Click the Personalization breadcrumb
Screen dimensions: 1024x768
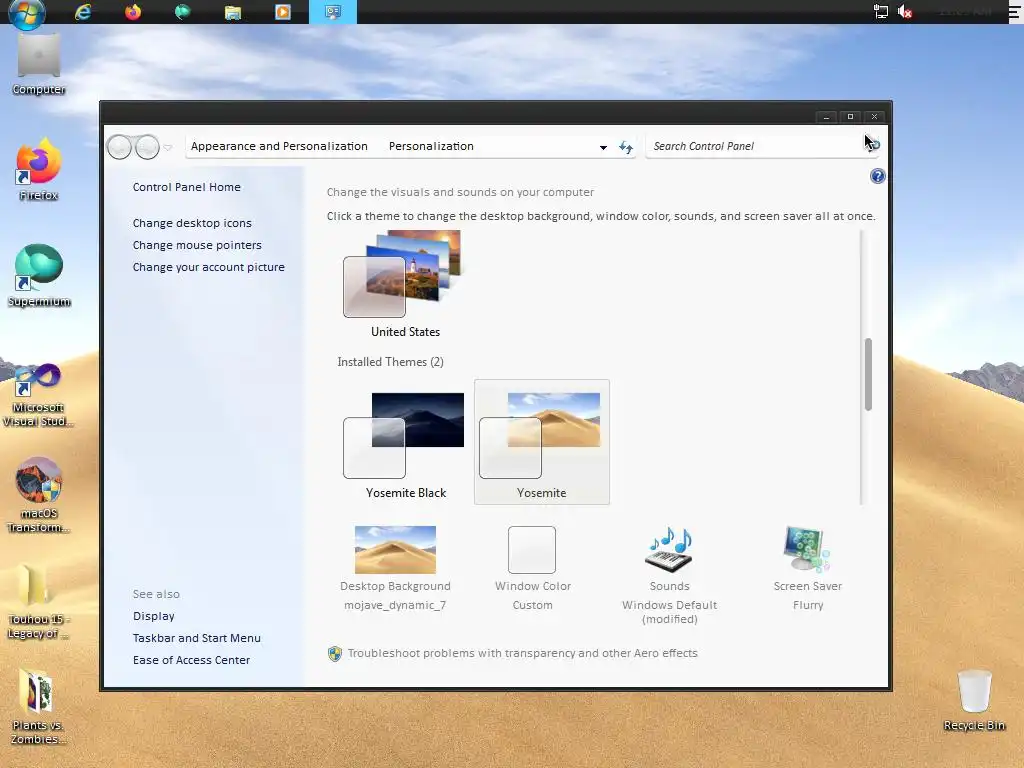click(431, 146)
